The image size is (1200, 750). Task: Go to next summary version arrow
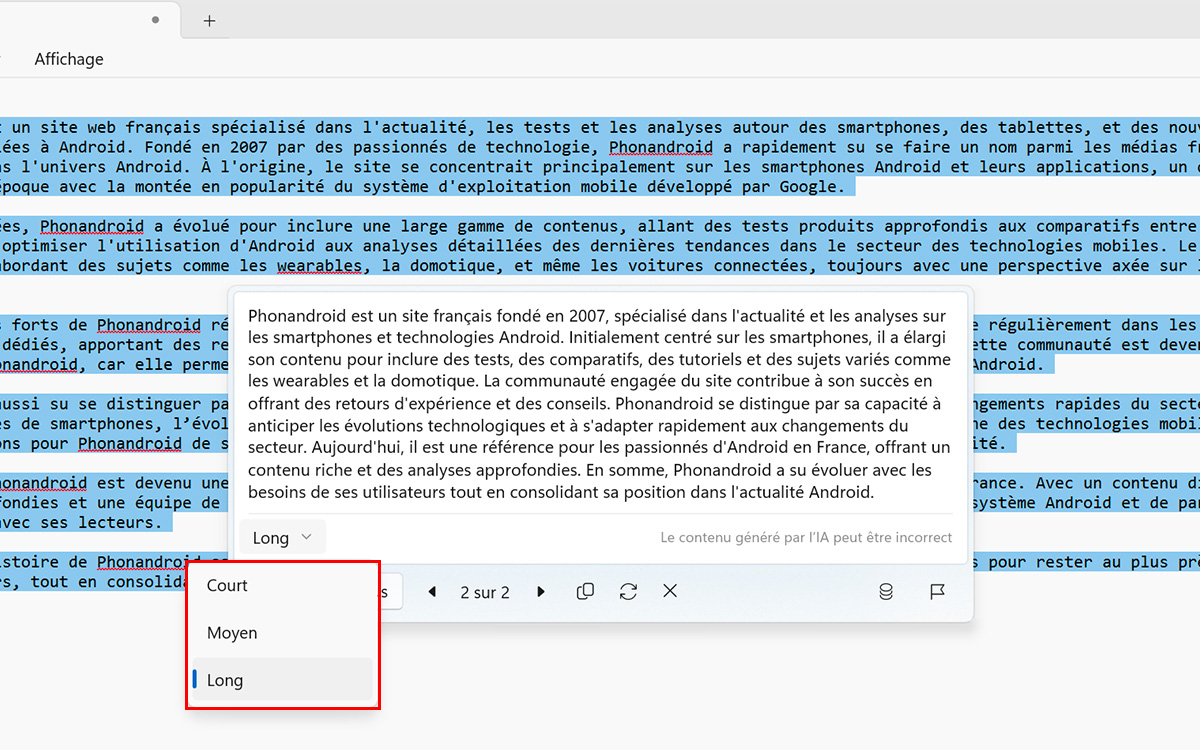pos(541,592)
